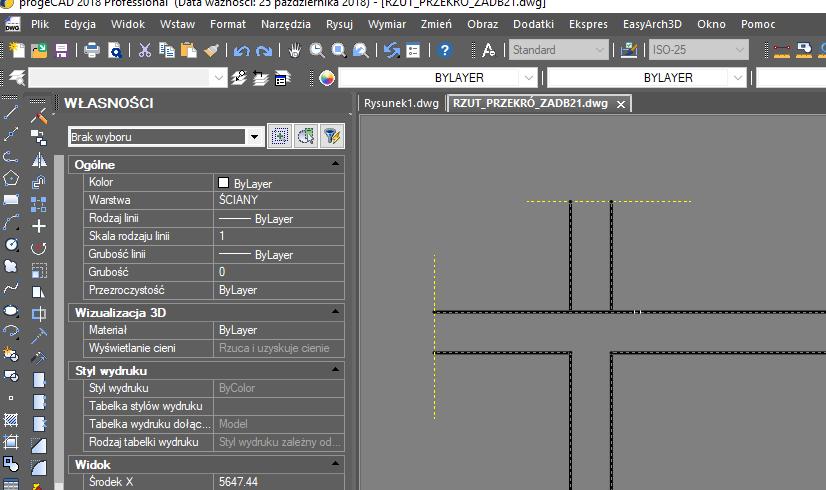Open text style icon with letter A

(x=488, y=50)
